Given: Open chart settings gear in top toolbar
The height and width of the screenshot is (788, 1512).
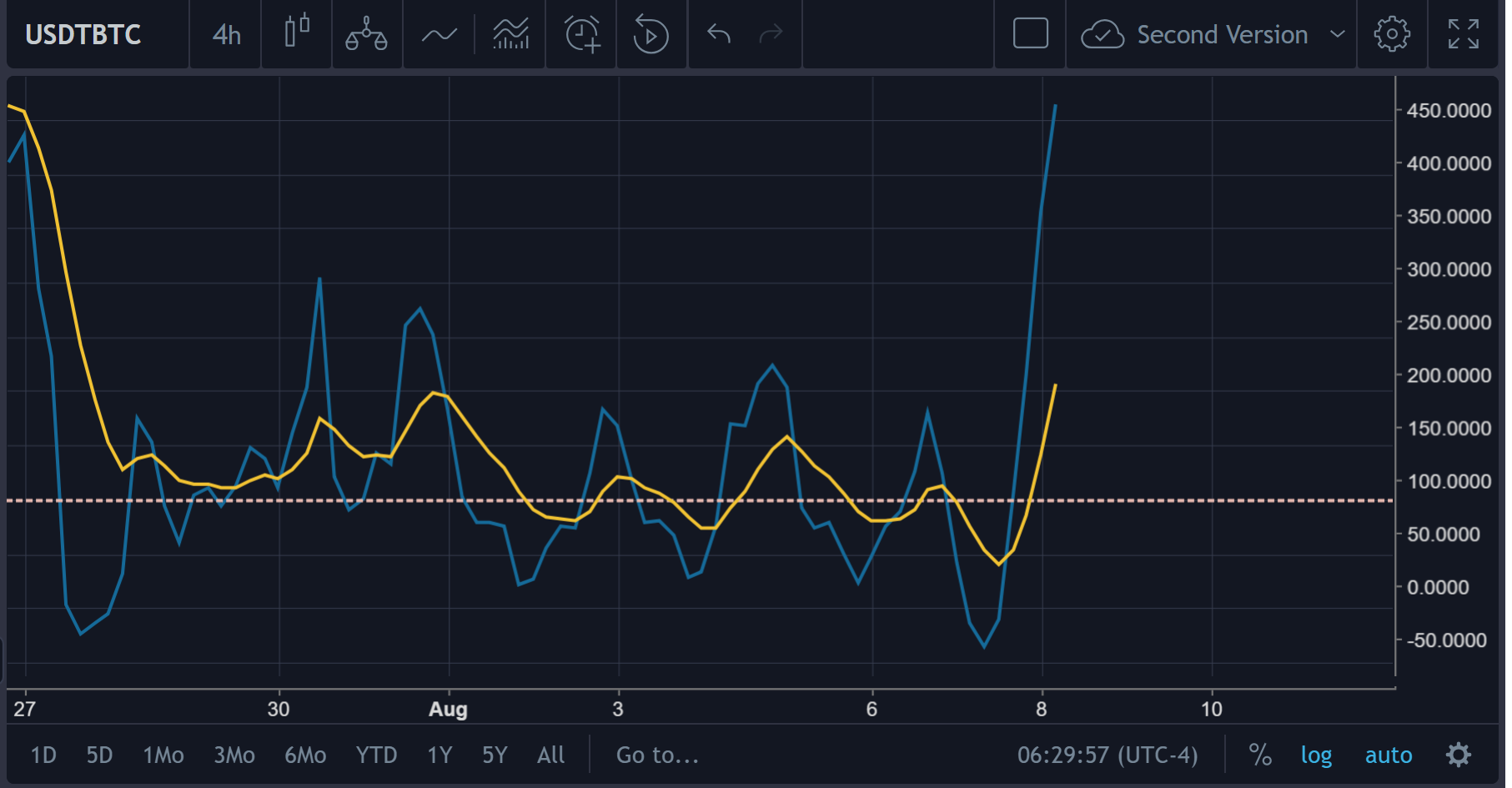Looking at the screenshot, I should pos(1392,34).
